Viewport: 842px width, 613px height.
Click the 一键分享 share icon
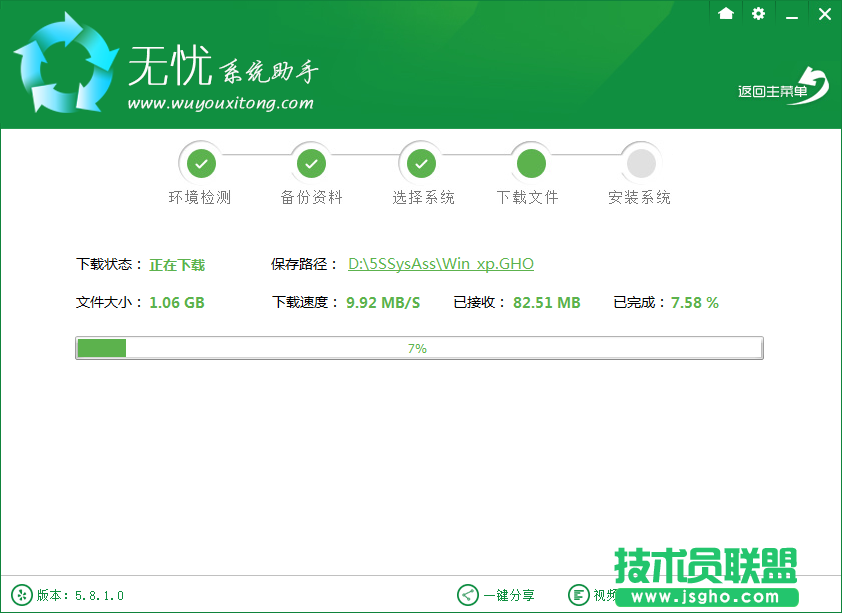(x=468, y=595)
